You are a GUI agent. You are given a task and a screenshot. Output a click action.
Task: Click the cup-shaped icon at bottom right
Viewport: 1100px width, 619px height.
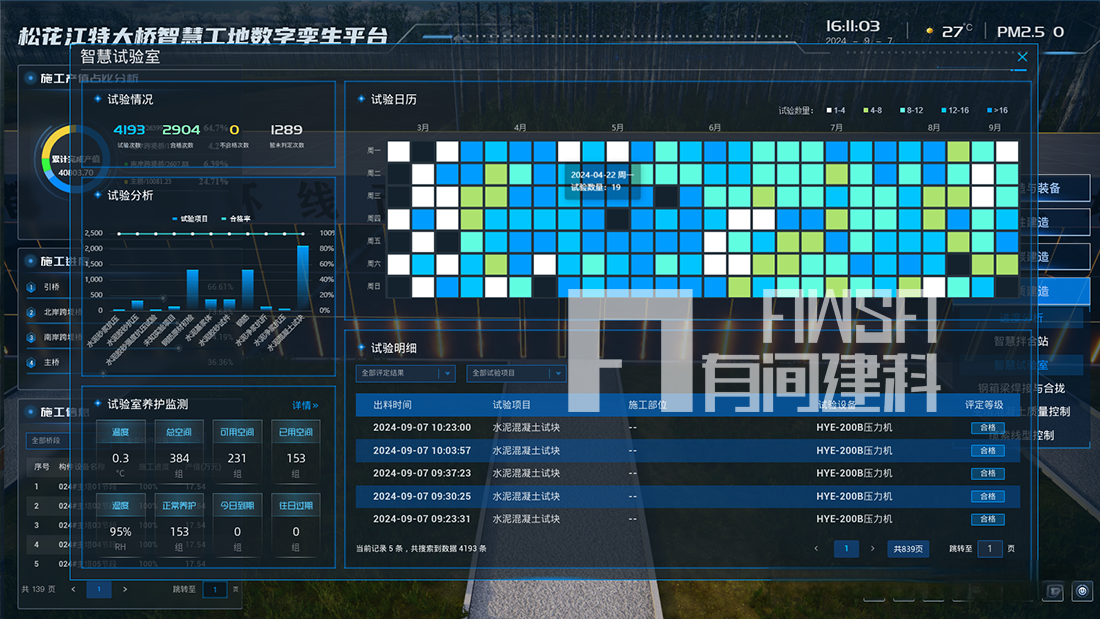1054,592
